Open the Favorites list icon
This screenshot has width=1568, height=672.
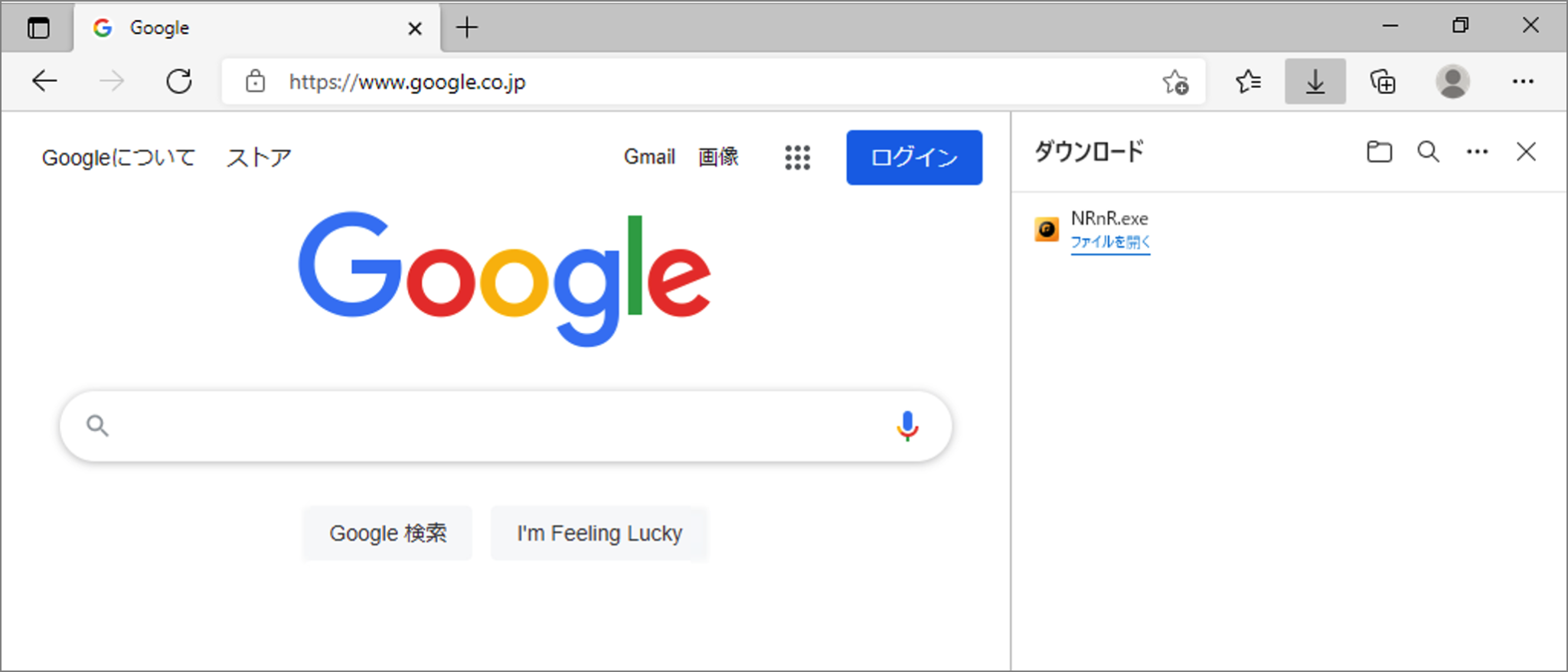pyautogui.click(x=1248, y=81)
